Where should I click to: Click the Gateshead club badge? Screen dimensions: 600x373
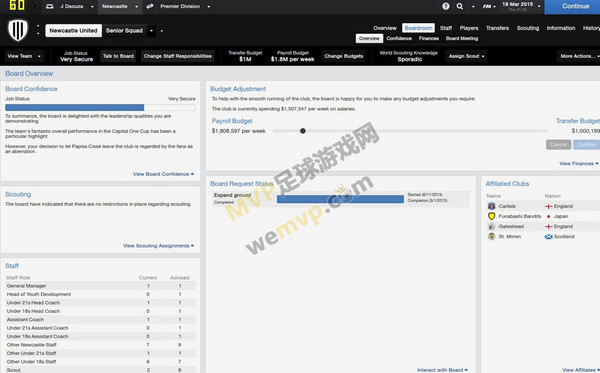tap(491, 226)
